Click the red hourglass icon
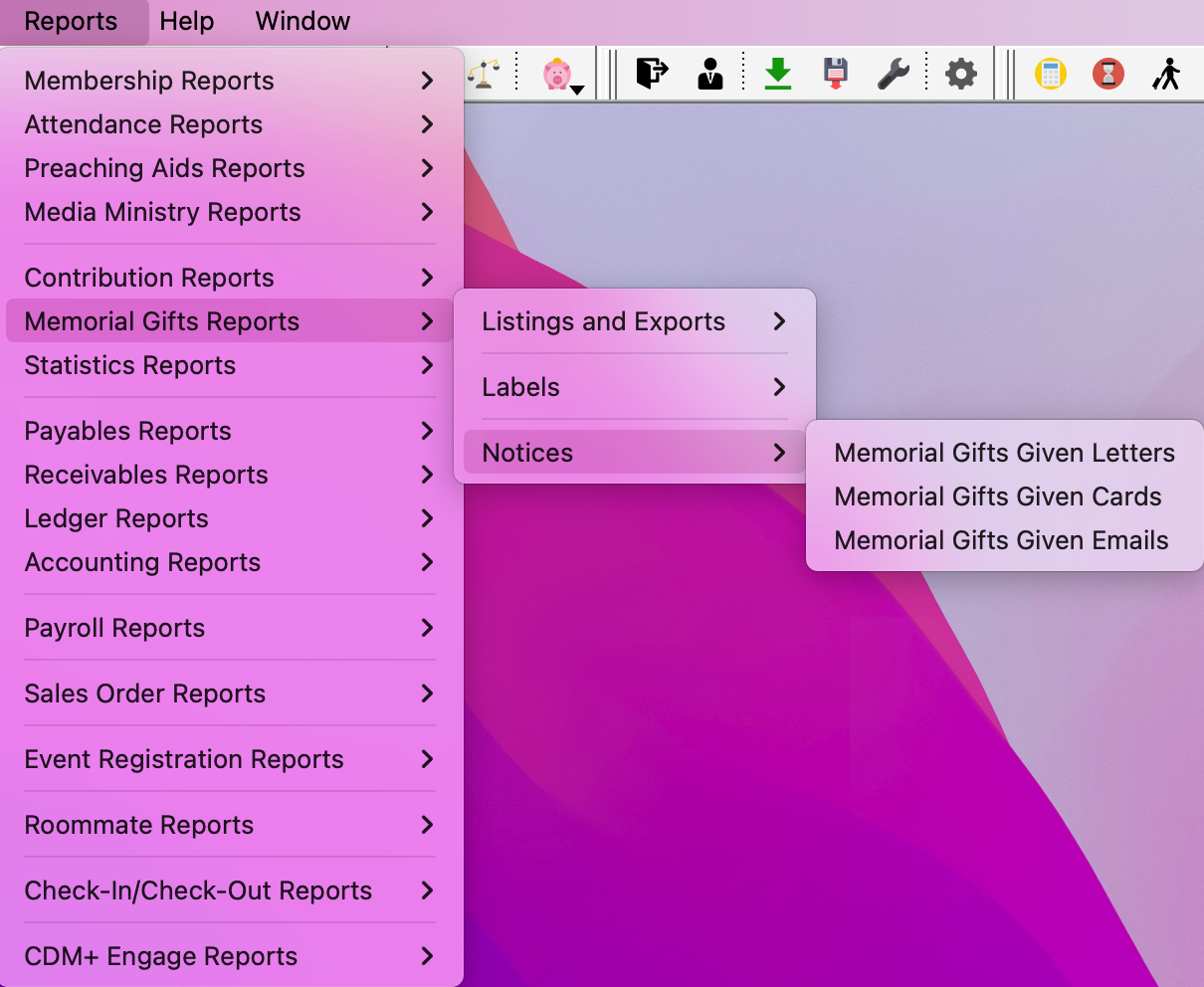Screen dimensions: 1204x987 point(1107,74)
